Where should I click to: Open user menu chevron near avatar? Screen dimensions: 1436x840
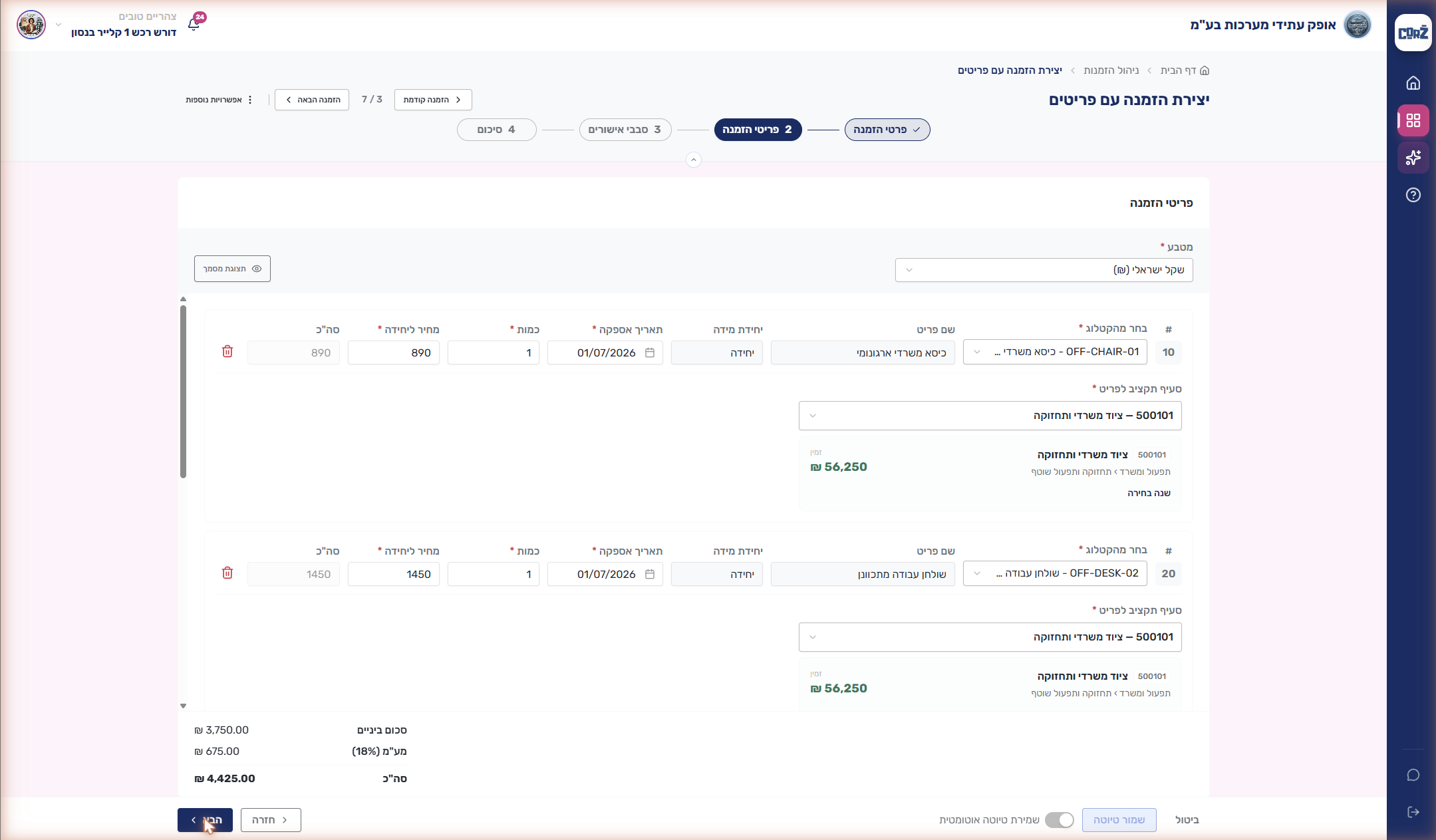[59, 25]
